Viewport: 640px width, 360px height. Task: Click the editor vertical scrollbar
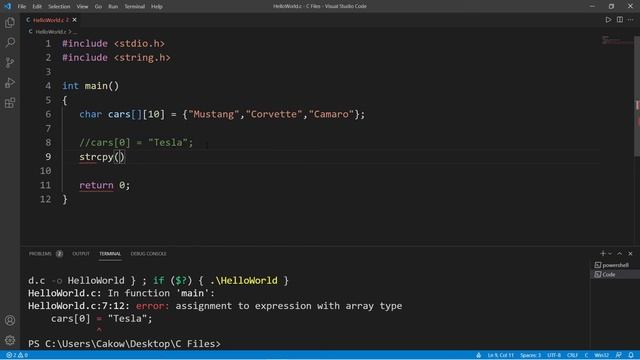[637, 96]
